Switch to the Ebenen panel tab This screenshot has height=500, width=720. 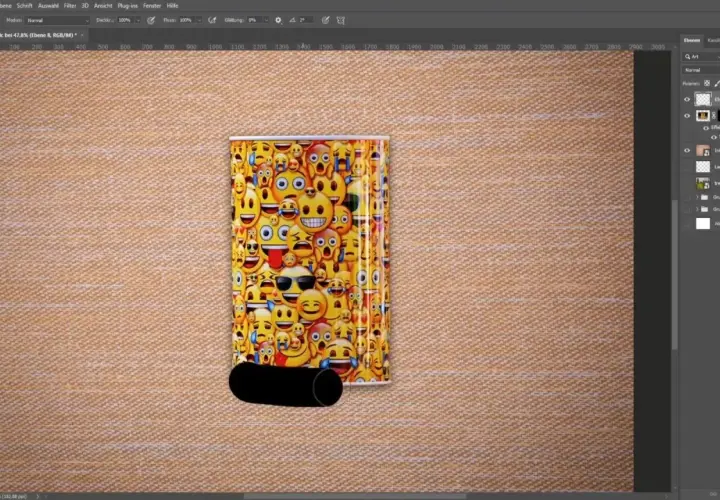692,40
